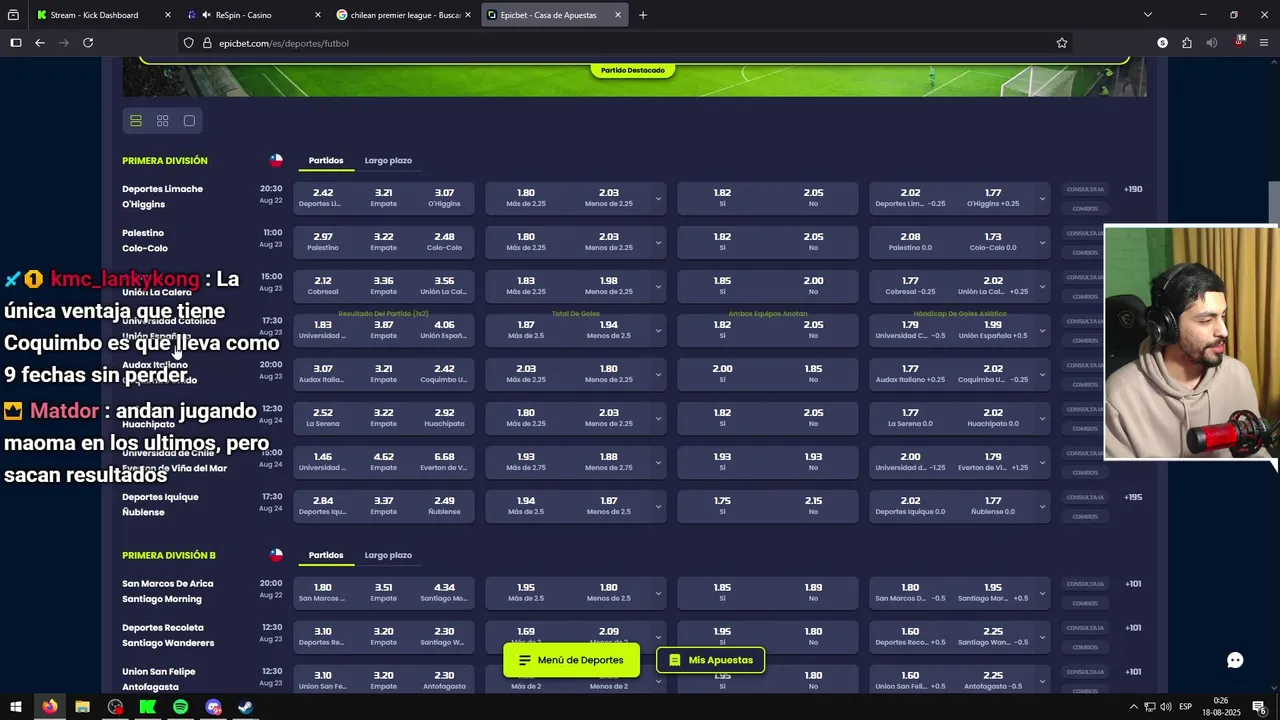This screenshot has height=720, width=1280.
Task: Click Combos for Palestino vs Colo-Colo
Action: [x=1085, y=252]
